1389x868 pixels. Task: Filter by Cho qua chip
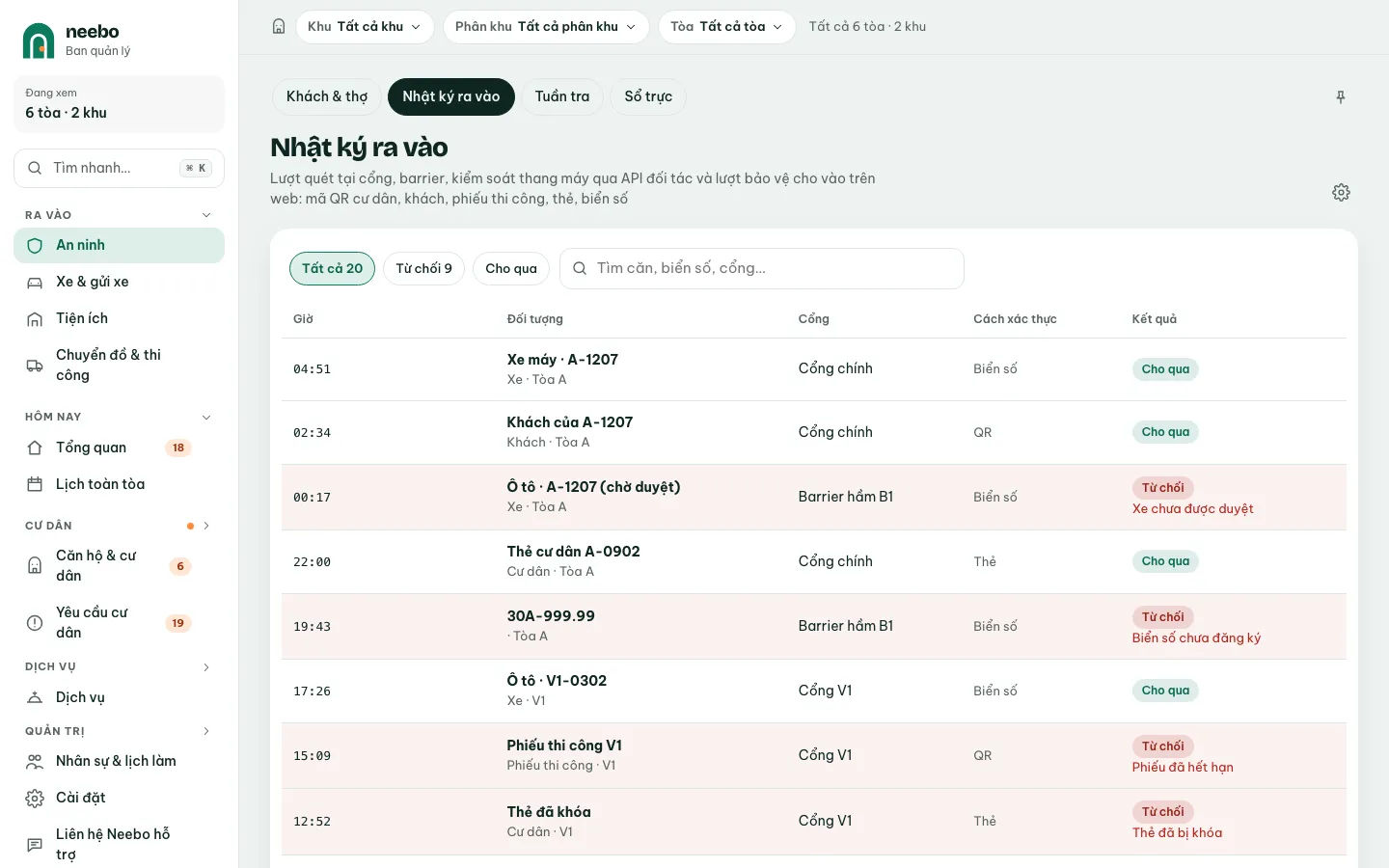click(511, 268)
